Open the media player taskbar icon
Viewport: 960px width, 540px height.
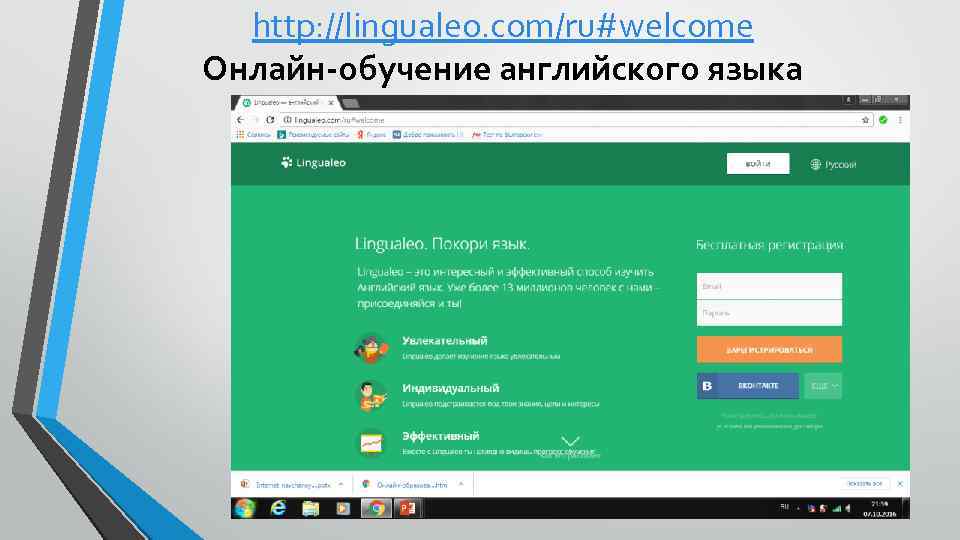pos(343,508)
